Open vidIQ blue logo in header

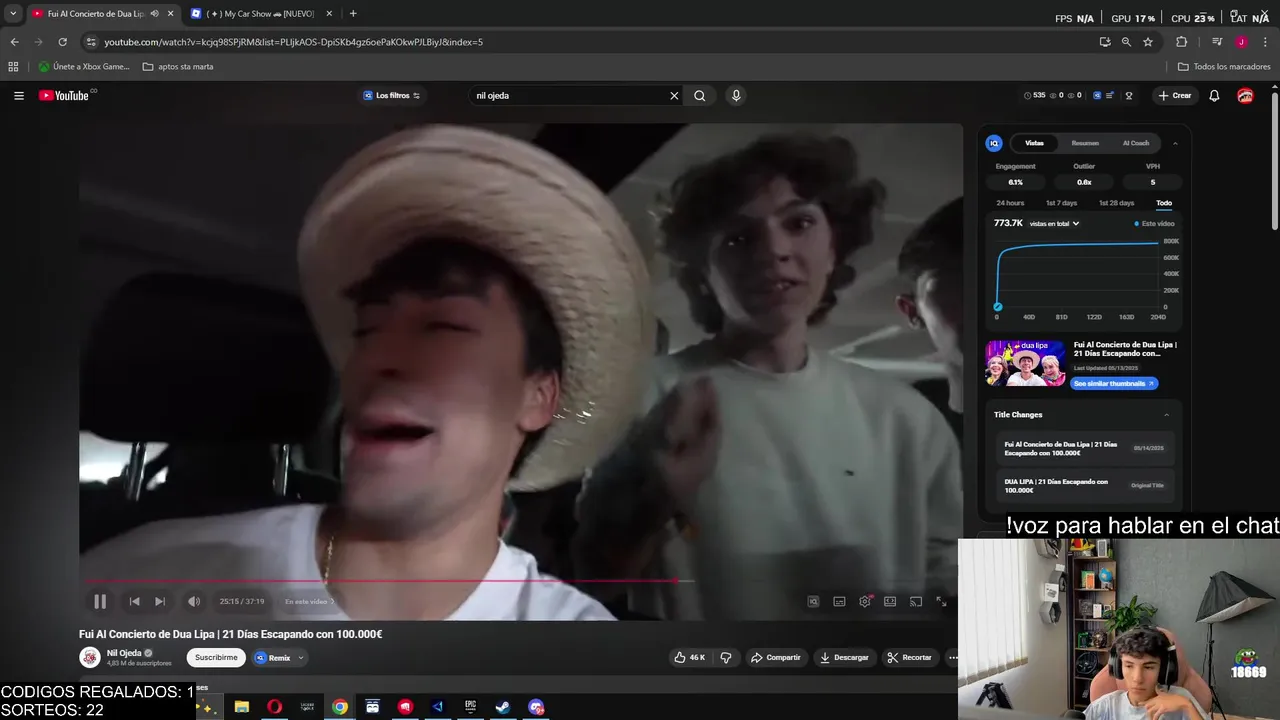(1097, 96)
